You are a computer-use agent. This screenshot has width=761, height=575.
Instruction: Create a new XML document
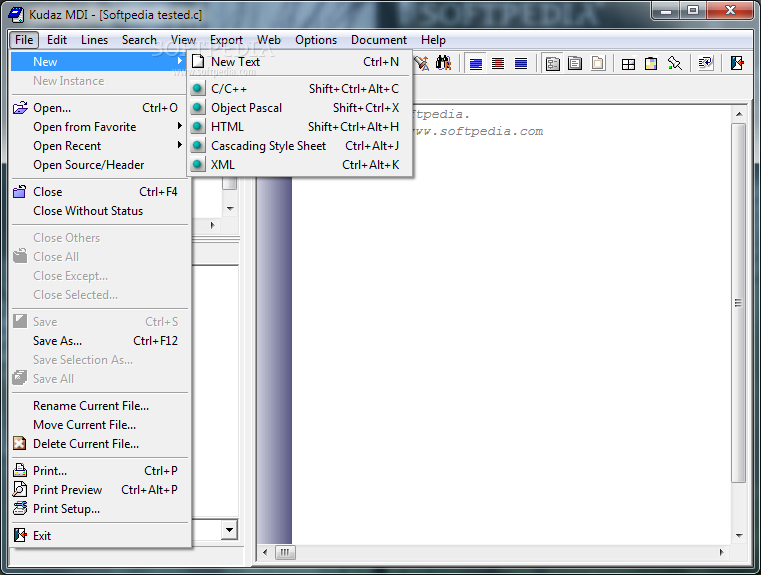click(x=300, y=165)
